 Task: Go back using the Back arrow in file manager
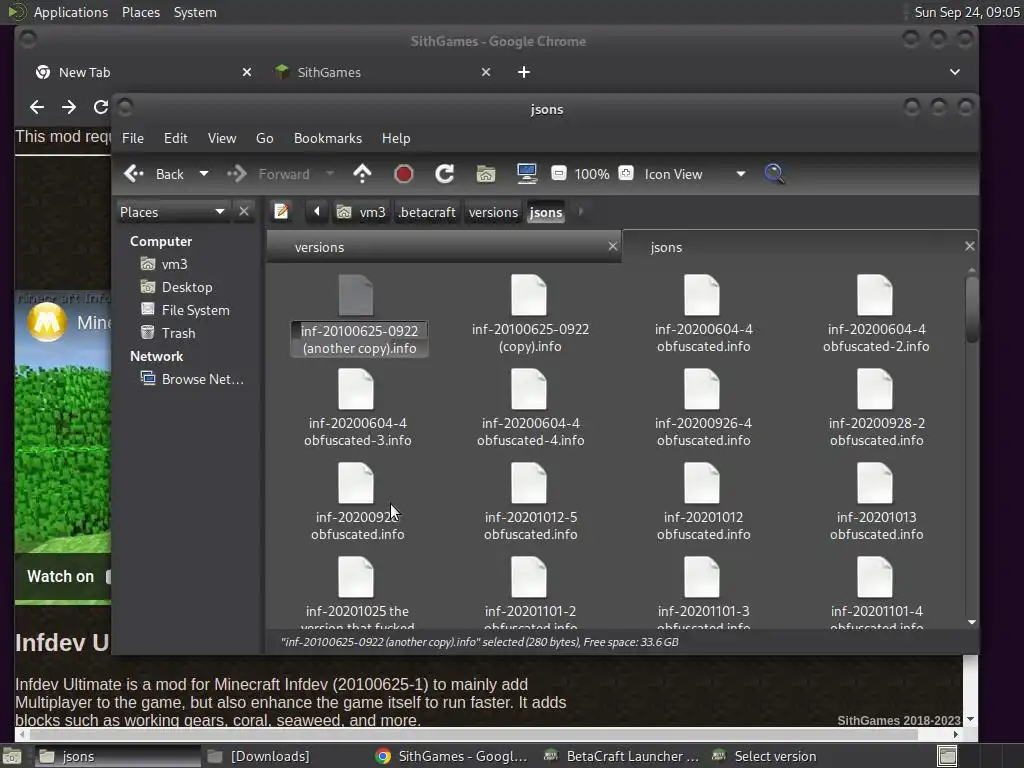(x=153, y=174)
